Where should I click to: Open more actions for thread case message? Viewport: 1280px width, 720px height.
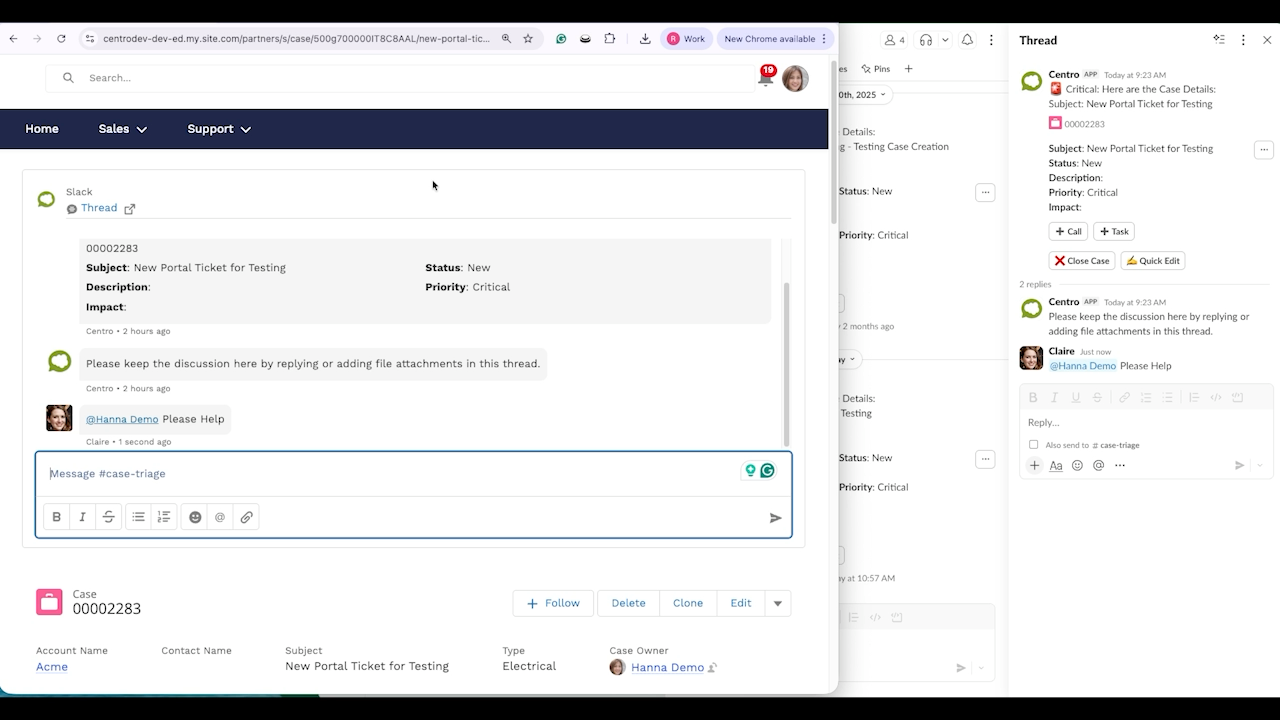click(x=1264, y=150)
